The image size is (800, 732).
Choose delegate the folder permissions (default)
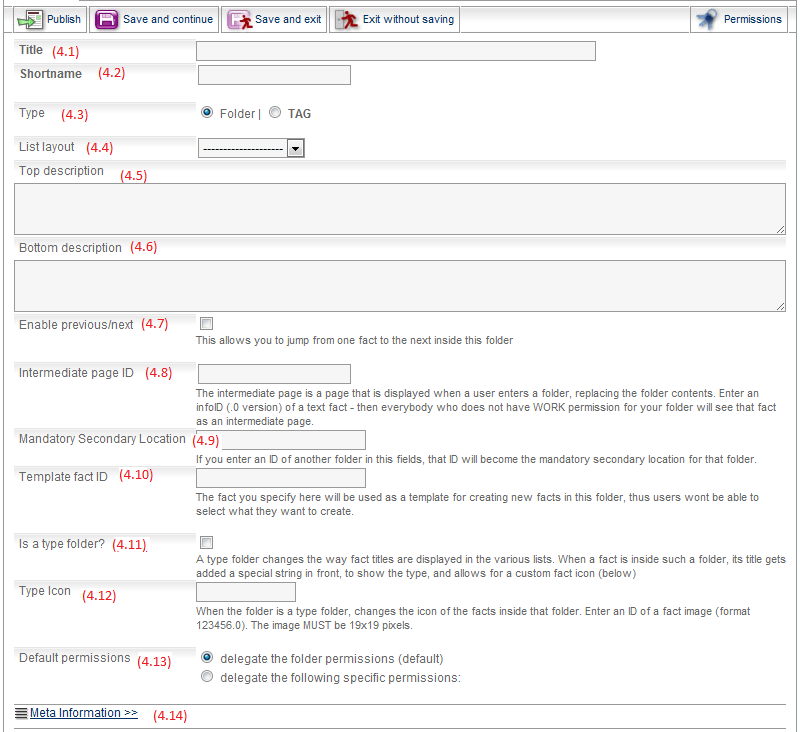207,658
